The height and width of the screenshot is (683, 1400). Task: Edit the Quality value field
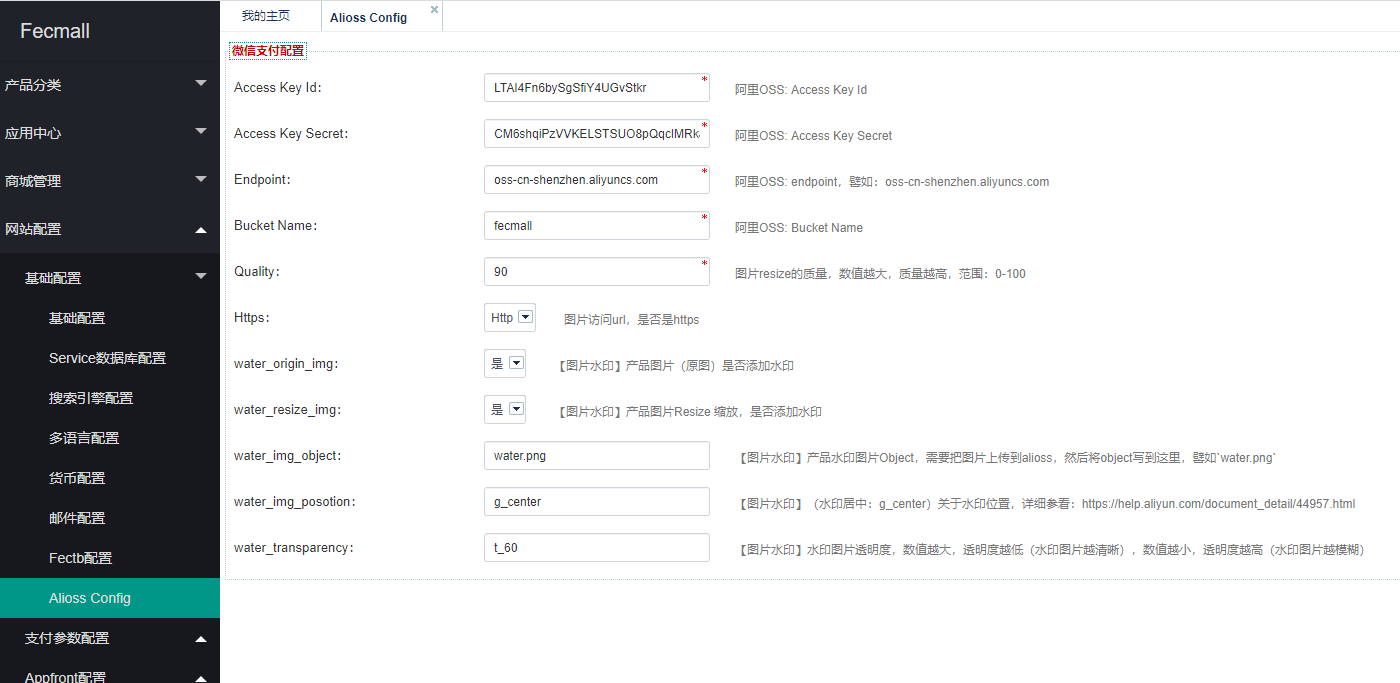pyautogui.click(x=597, y=271)
